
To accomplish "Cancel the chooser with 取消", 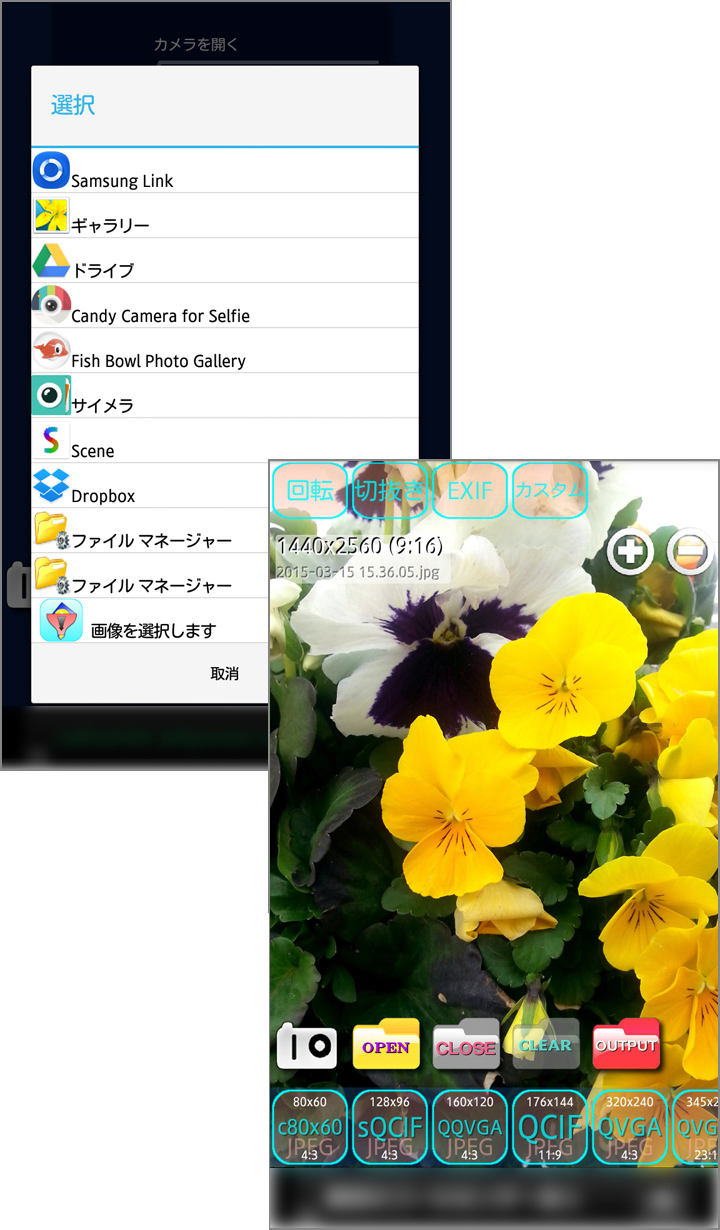I will [x=224, y=674].
